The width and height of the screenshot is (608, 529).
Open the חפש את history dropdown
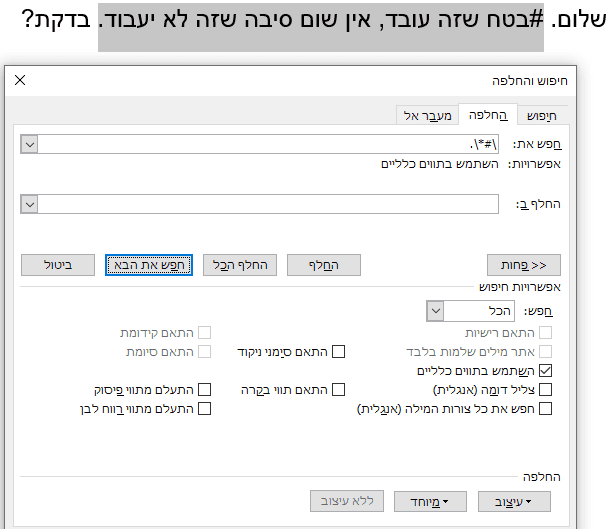coord(29,144)
